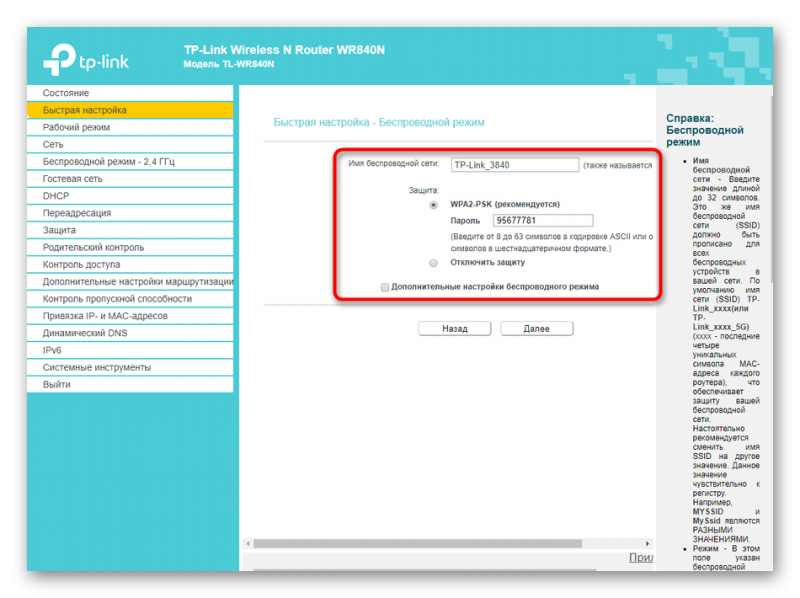800x598 pixels.
Task: Click the Назад button
Action: point(455,329)
